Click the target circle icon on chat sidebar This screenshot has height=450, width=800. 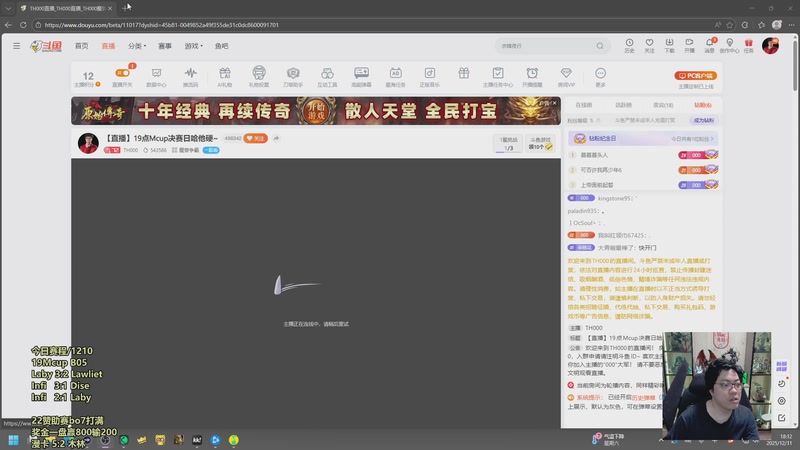click(x=782, y=401)
